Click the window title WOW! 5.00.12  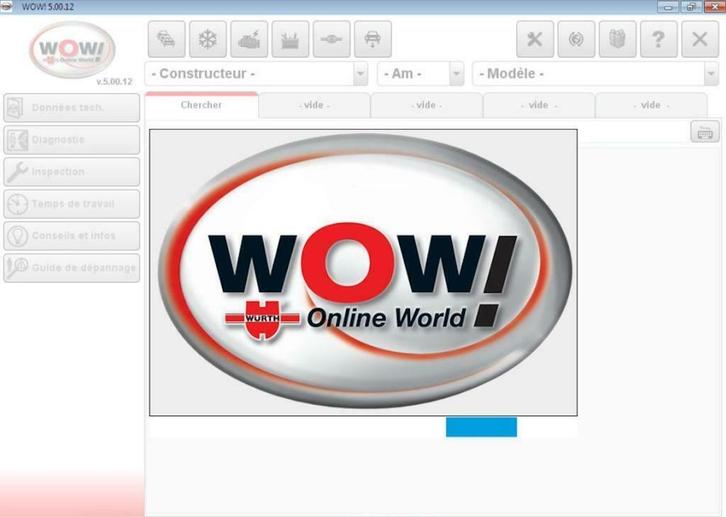coord(48,7)
